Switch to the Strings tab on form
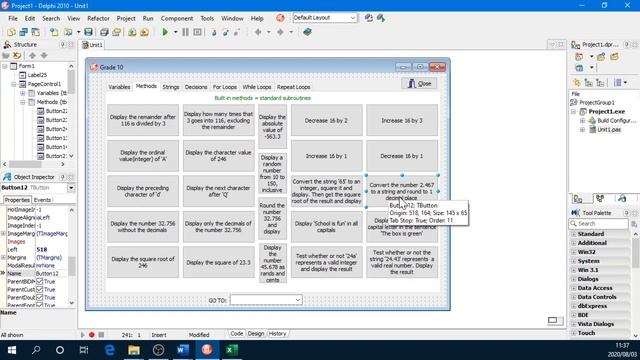The height and width of the screenshot is (360, 640). click(x=171, y=87)
